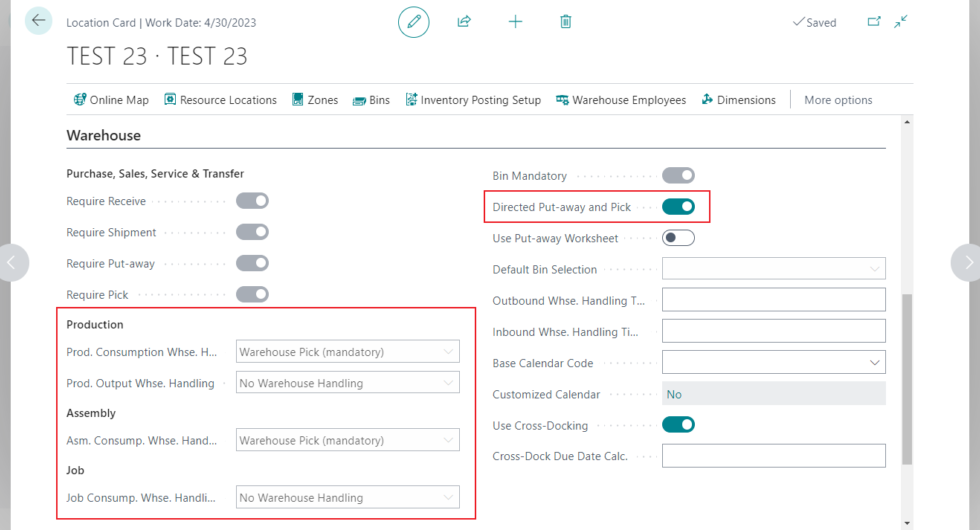Toggle Require Shipment switch

tap(252, 232)
